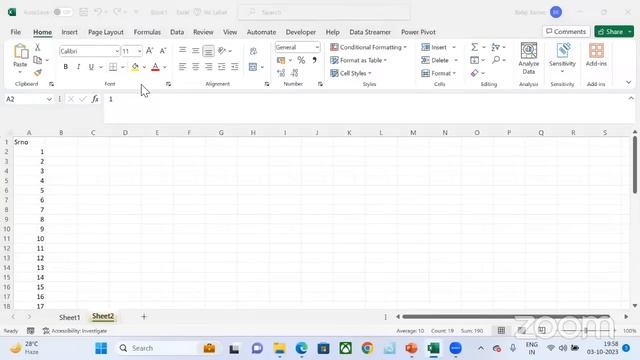Click Delete cells button
Screen dimensions: 640x360
(435, 60)
